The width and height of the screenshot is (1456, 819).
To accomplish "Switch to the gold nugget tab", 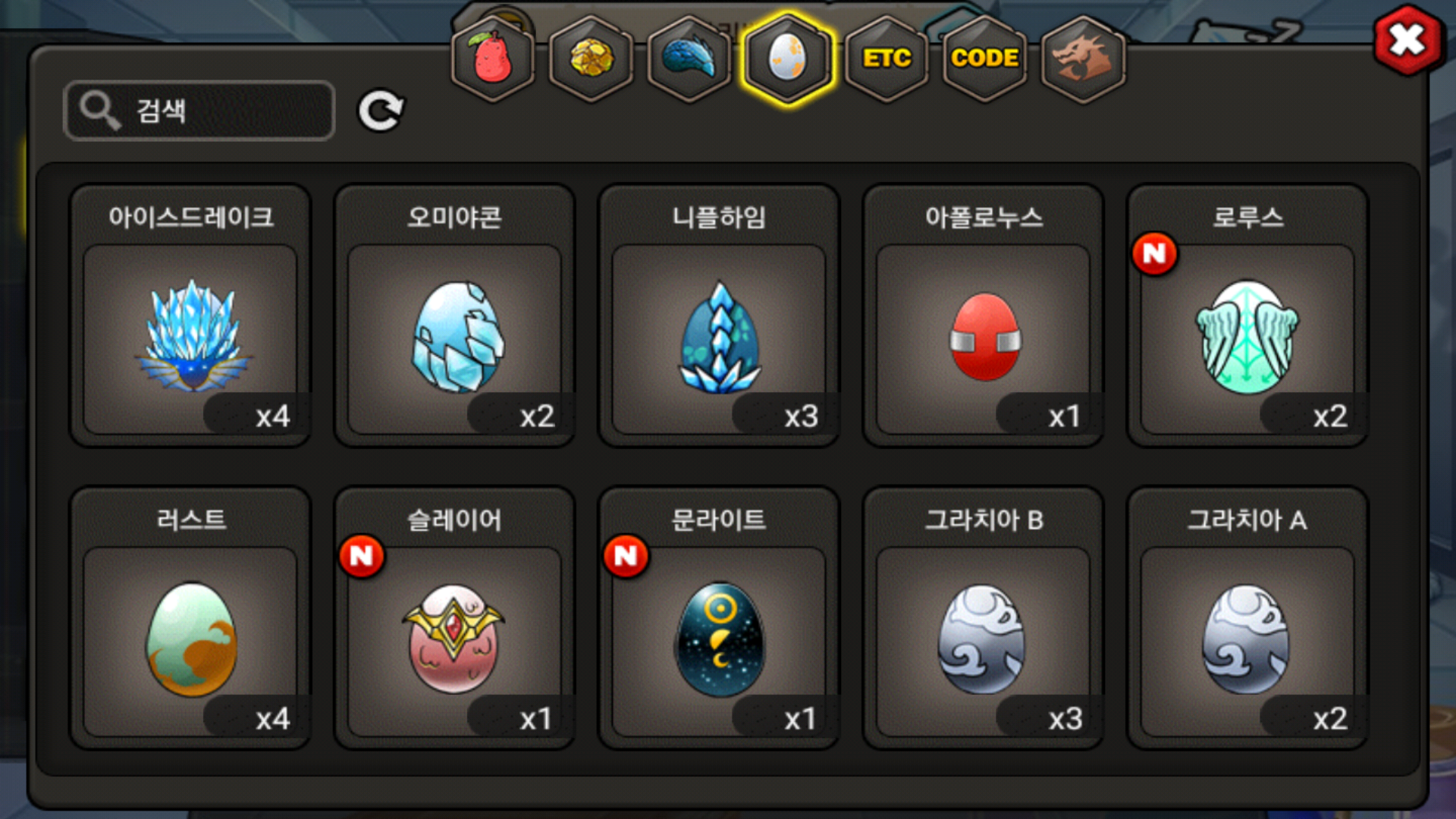I will [x=591, y=58].
